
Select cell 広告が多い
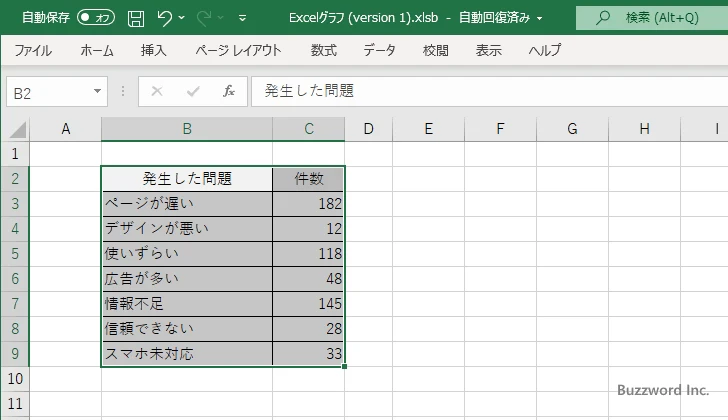187,279
